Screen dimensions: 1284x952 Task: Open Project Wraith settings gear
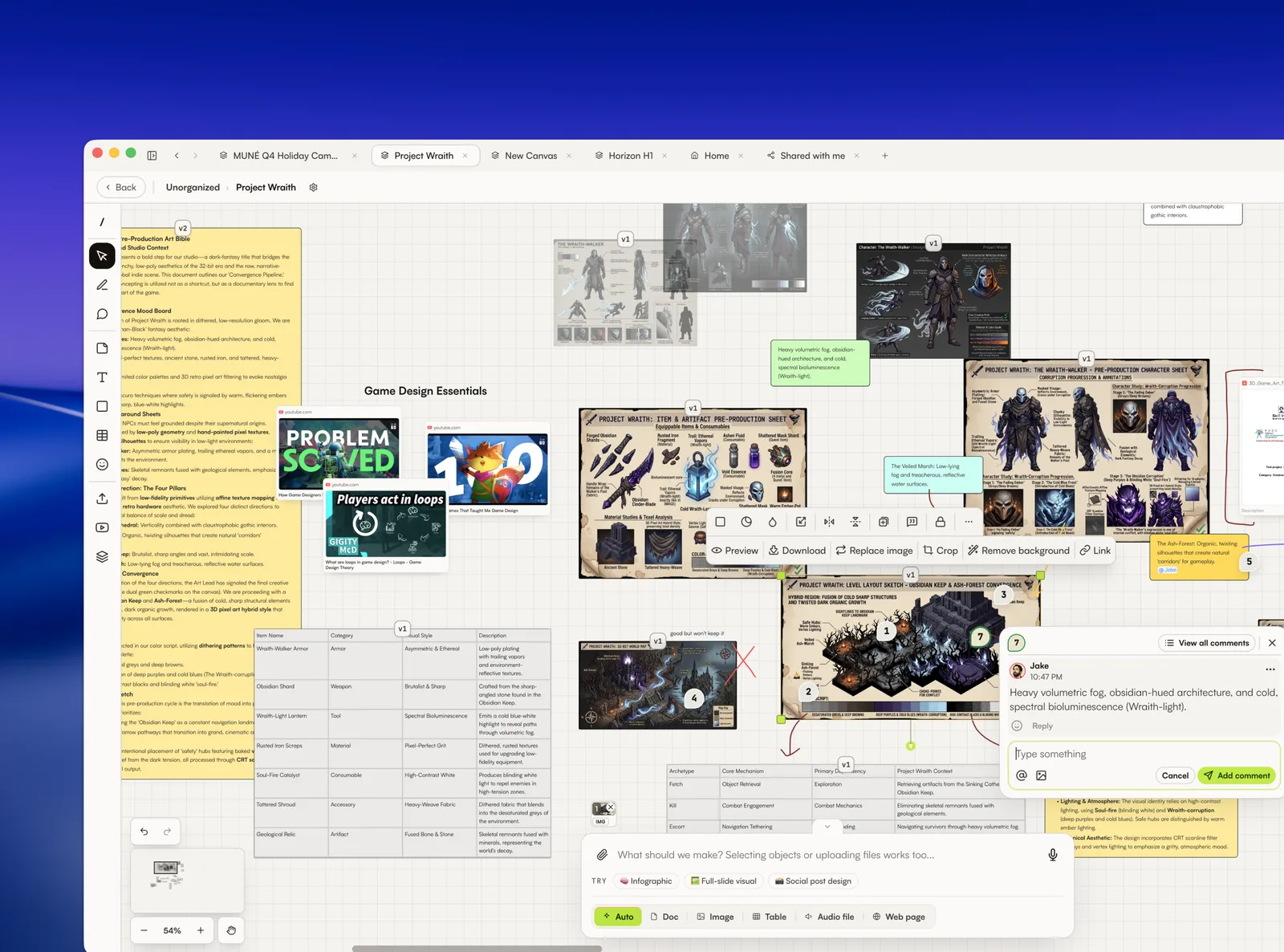click(314, 187)
